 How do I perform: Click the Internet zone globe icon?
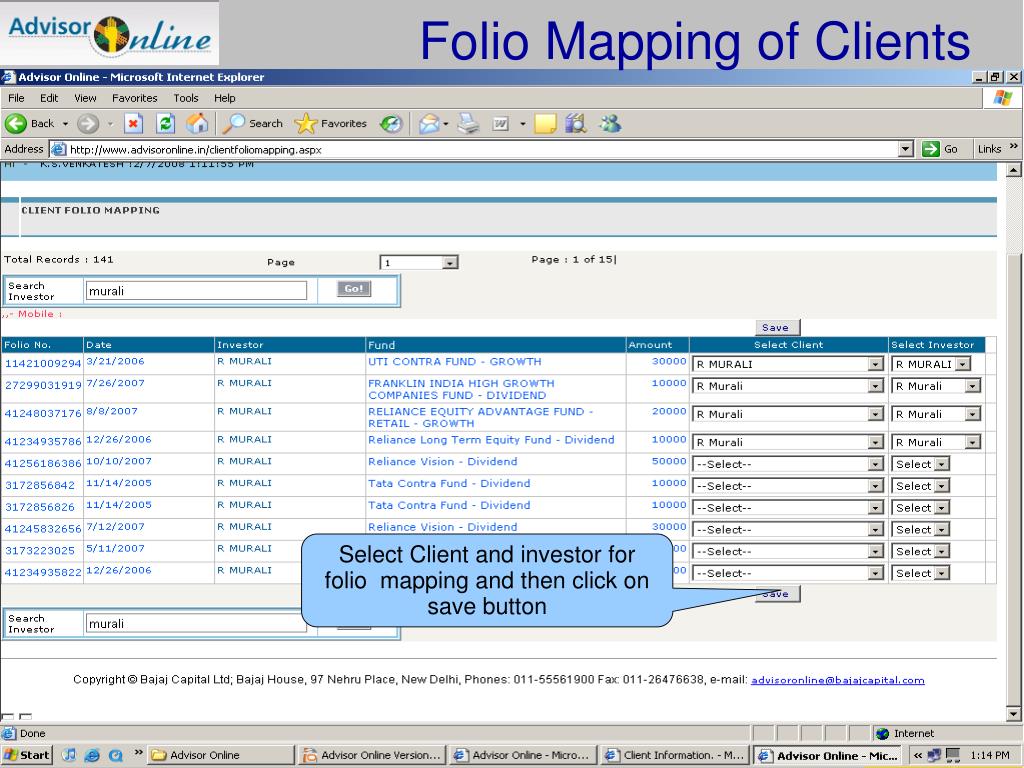pyautogui.click(x=882, y=733)
